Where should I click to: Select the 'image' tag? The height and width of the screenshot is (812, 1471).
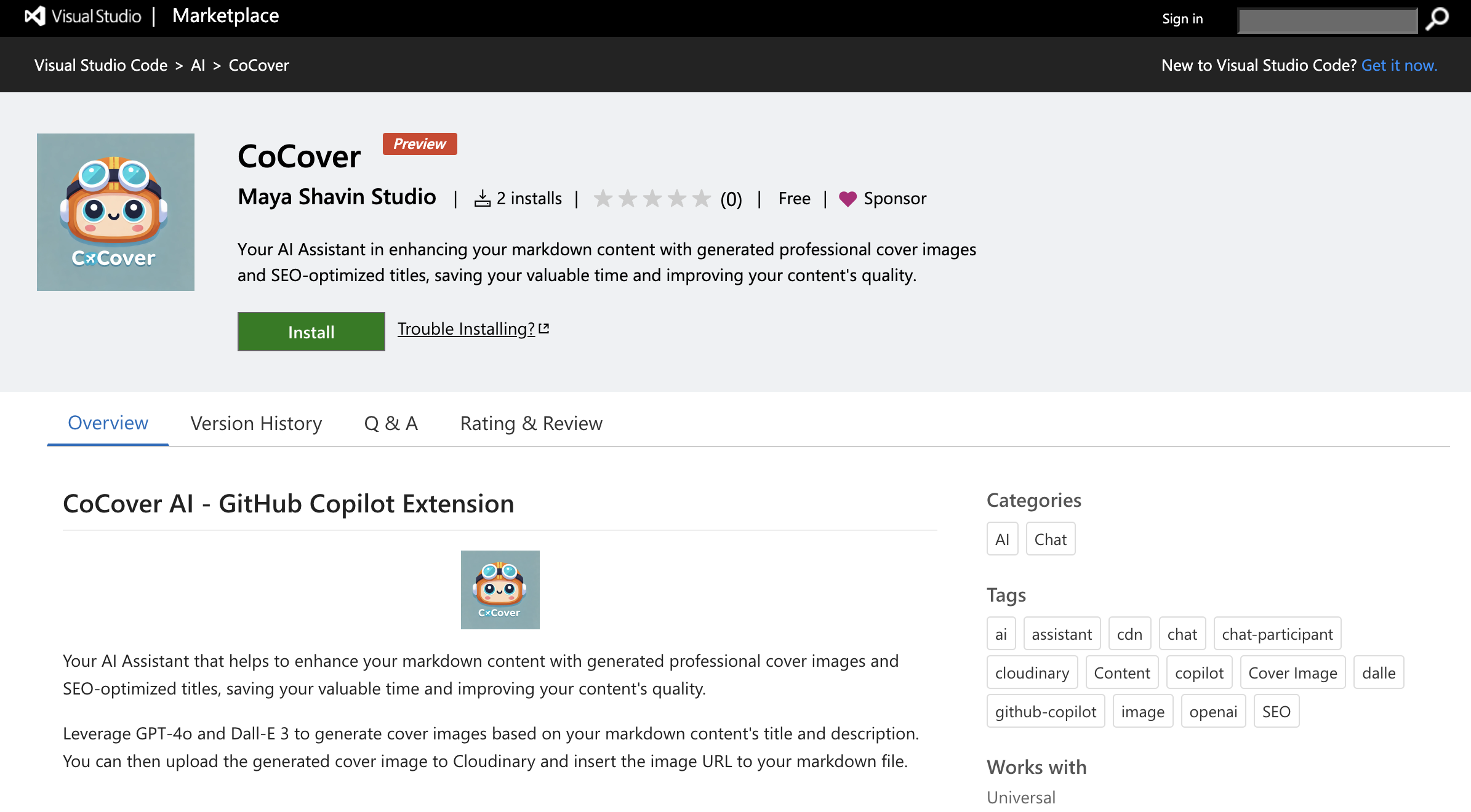click(1143, 711)
